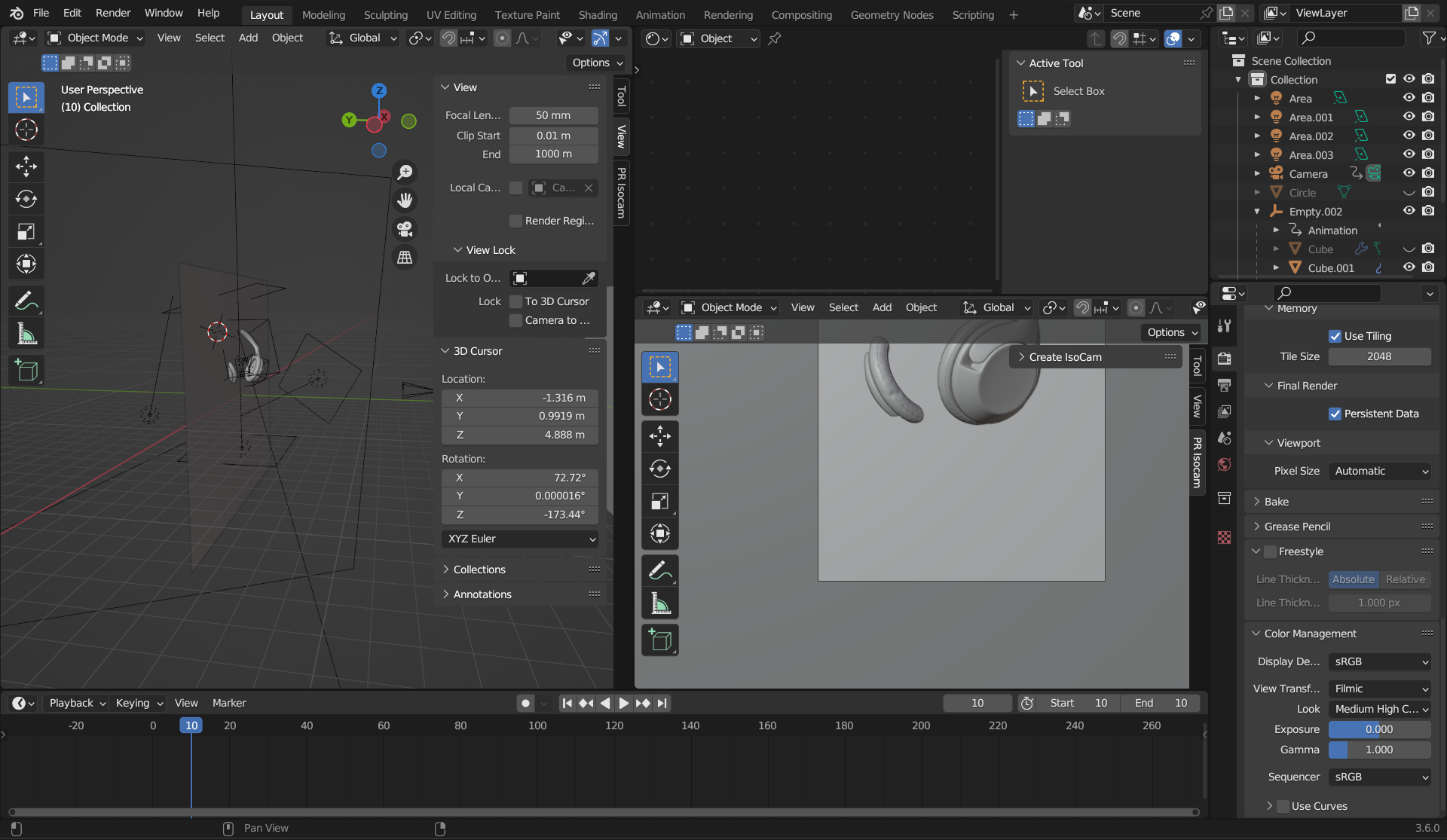The height and width of the screenshot is (840, 1447).
Task: Click the 3D Cursor tool in left viewport
Action: point(26,130)
